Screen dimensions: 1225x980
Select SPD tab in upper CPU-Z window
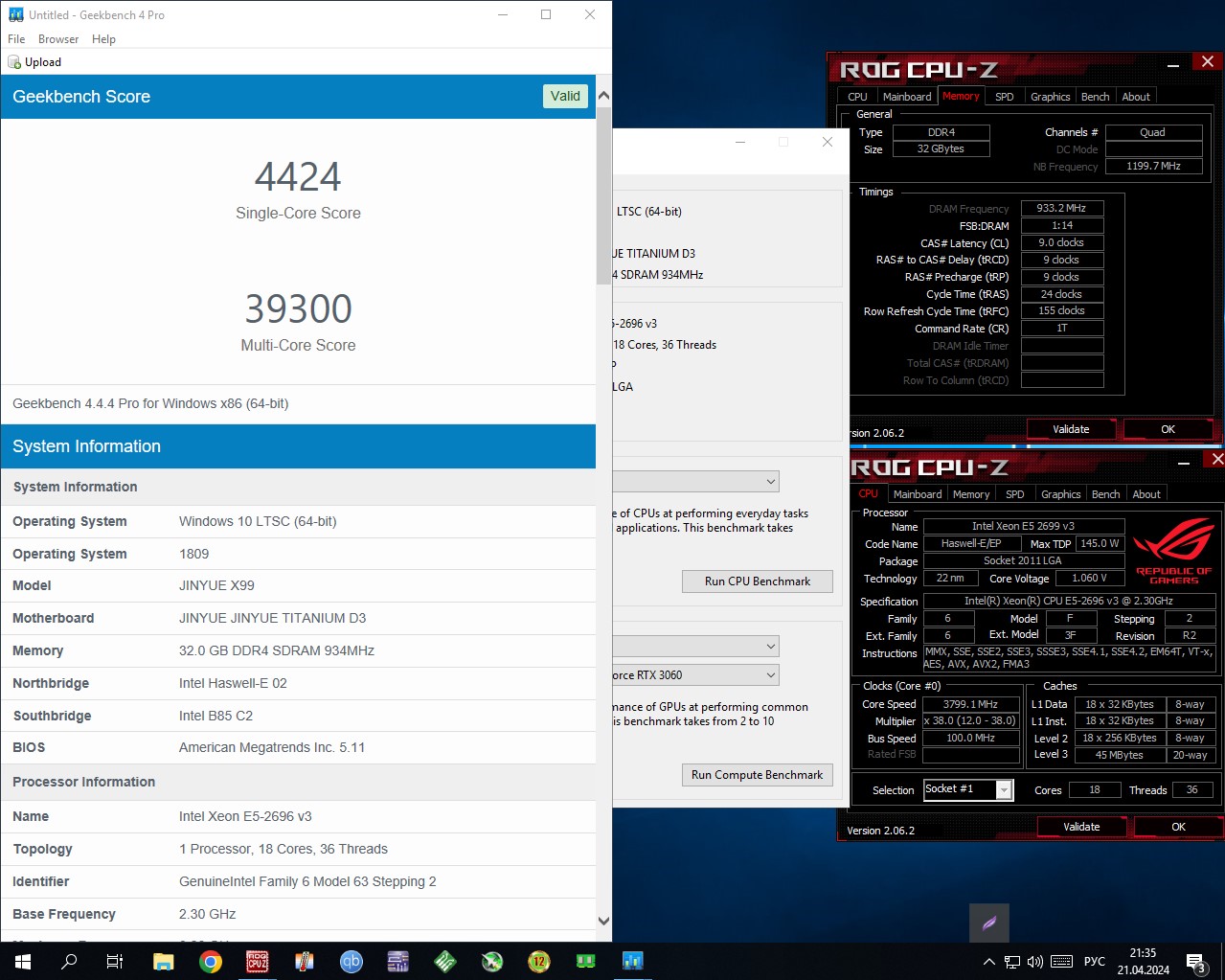[1004, 97]
